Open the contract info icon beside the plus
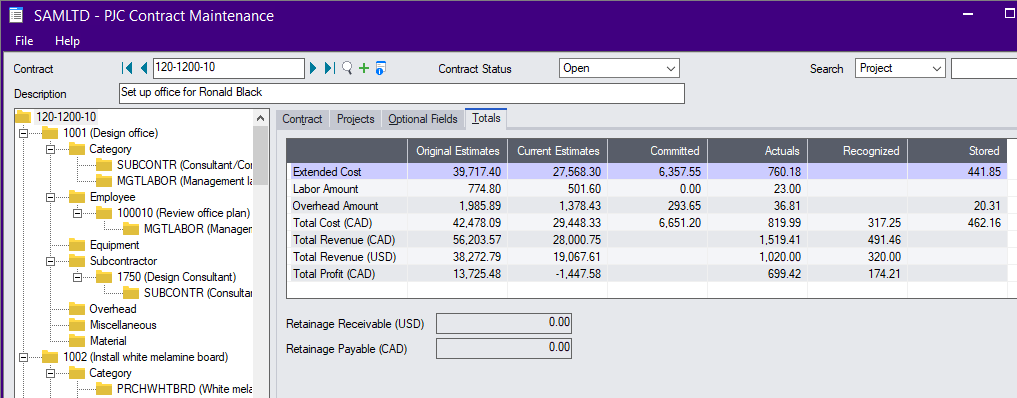Screen dimensions: 1017x398 pyautogui.click(x=381, y=68)
